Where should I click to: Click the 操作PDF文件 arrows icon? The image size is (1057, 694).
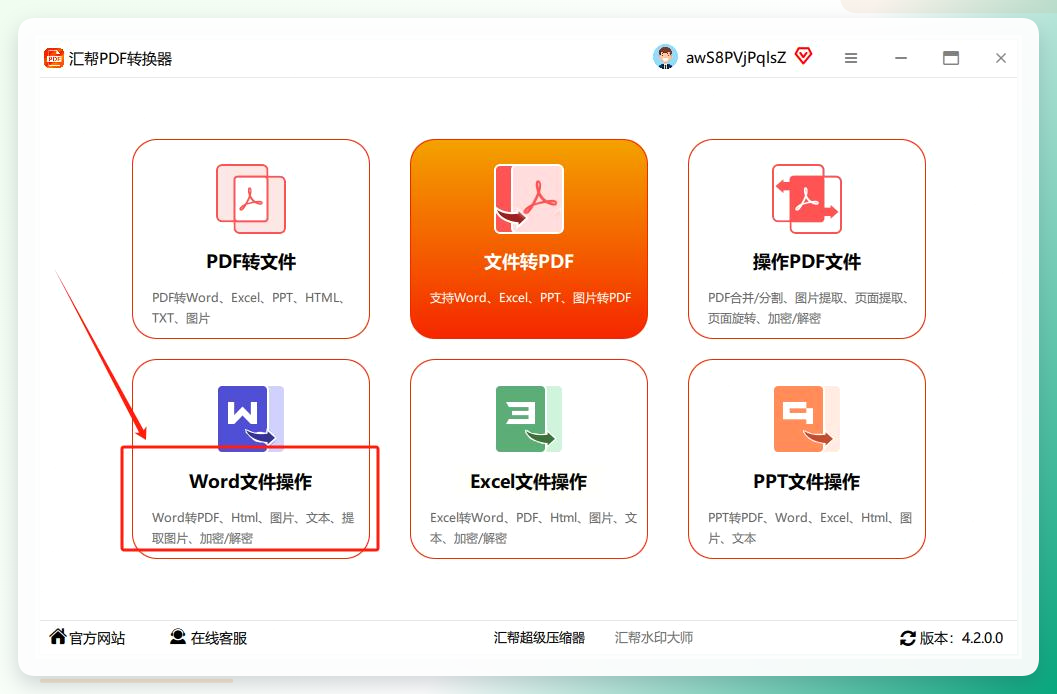pyautogui.click(x=807, y=199)
